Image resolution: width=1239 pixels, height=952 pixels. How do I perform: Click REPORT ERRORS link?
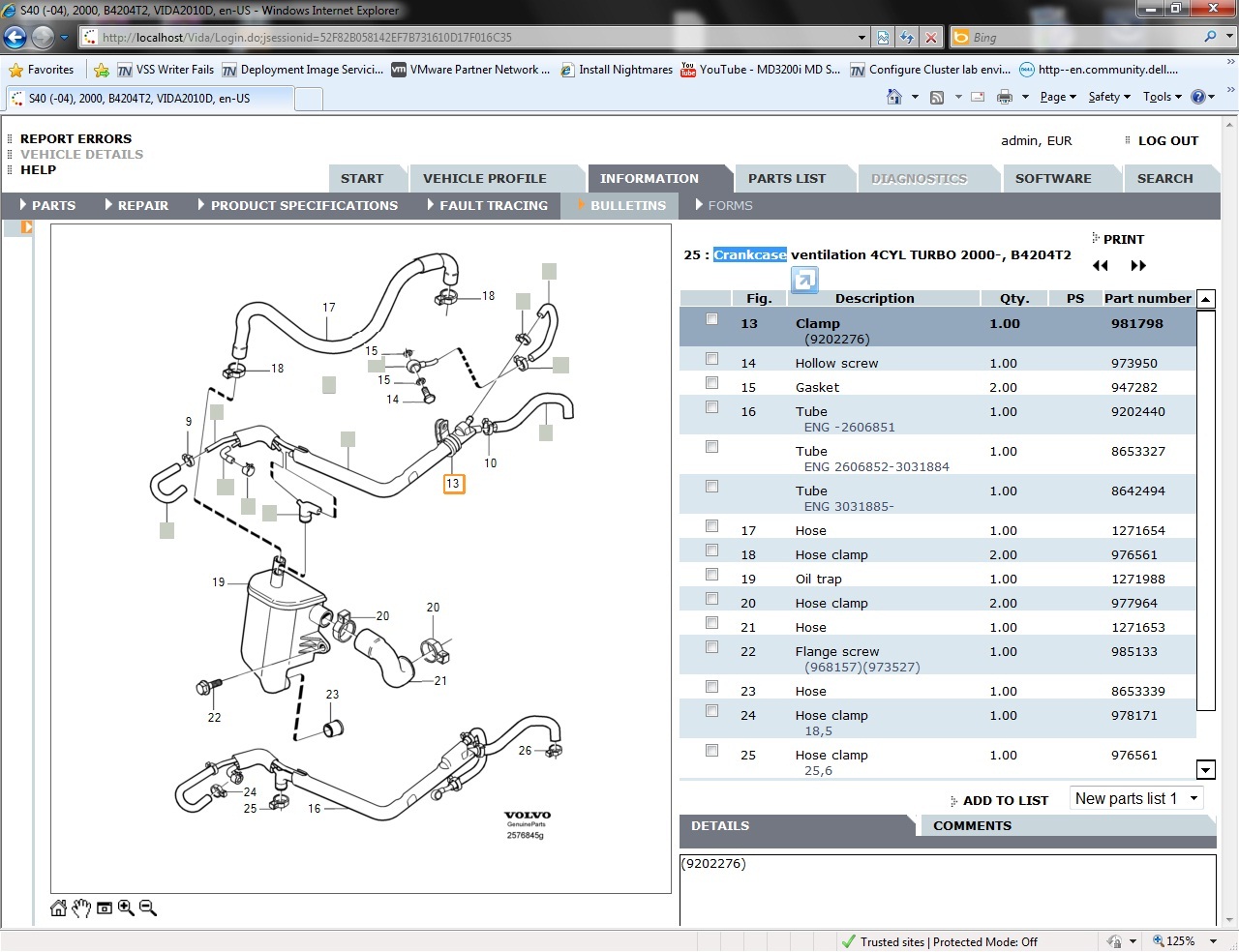point(76,138)
